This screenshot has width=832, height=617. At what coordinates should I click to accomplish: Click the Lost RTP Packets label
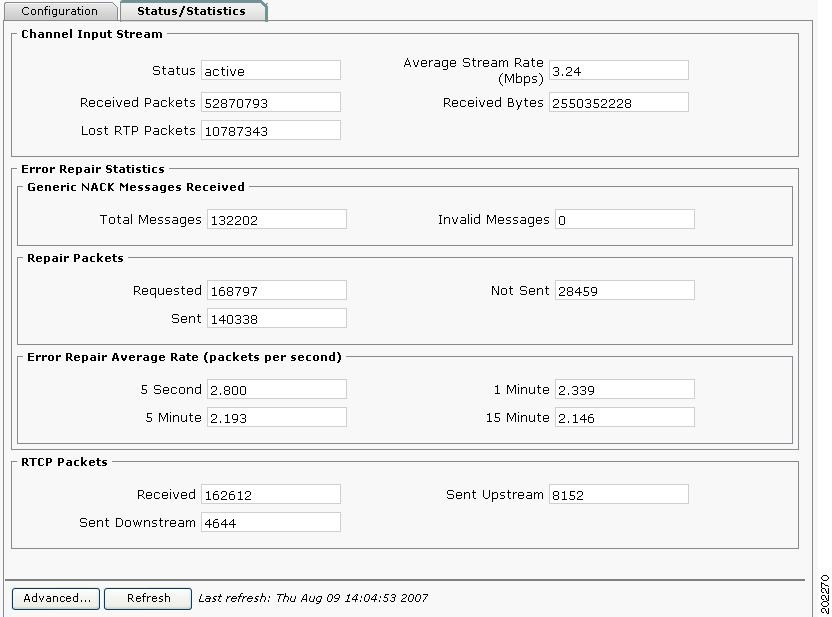138,131
